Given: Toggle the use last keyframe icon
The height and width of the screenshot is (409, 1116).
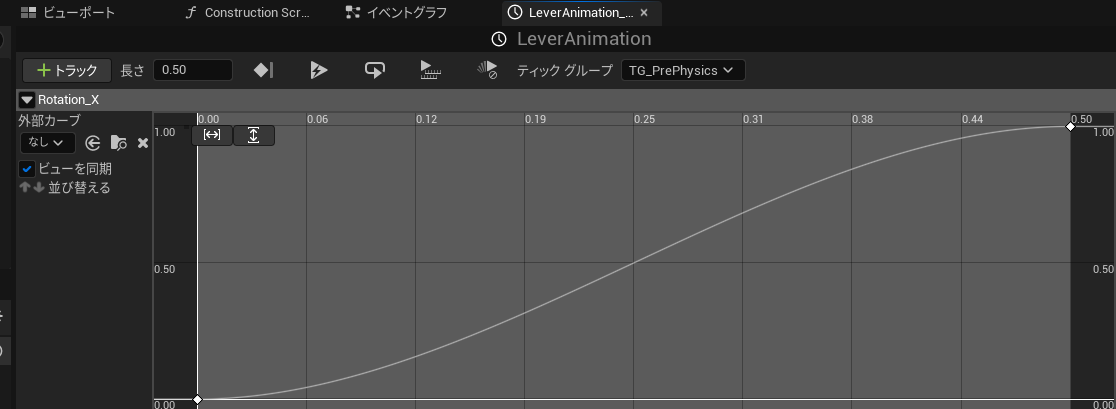Looking at the screenshot, I should [x=263, y=70].
